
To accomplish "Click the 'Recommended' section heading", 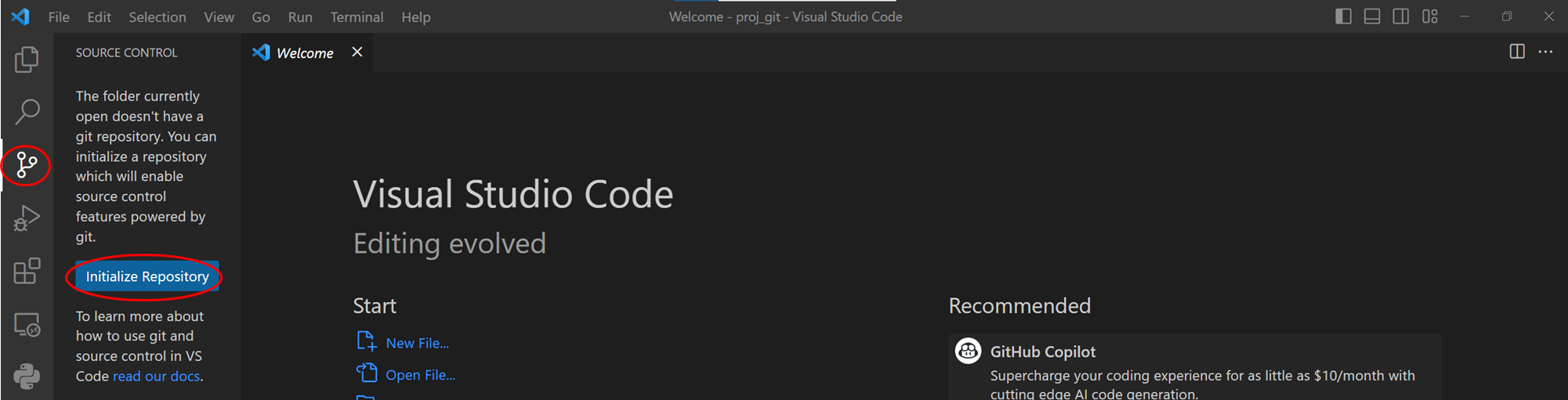I will click(x=1019, y=305).
